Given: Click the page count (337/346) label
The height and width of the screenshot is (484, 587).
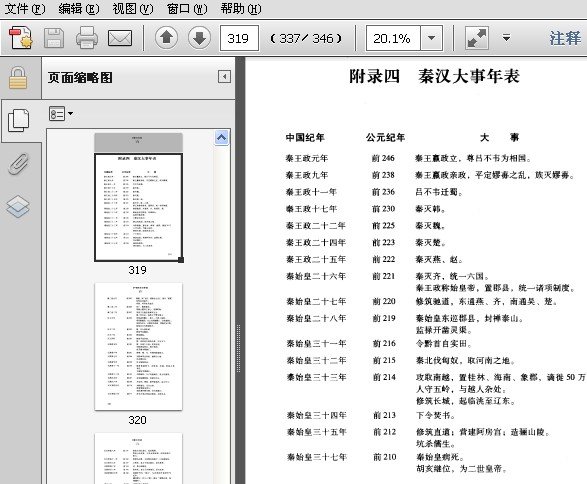Looking at the screenshot, I should click(x=306, y=38).
